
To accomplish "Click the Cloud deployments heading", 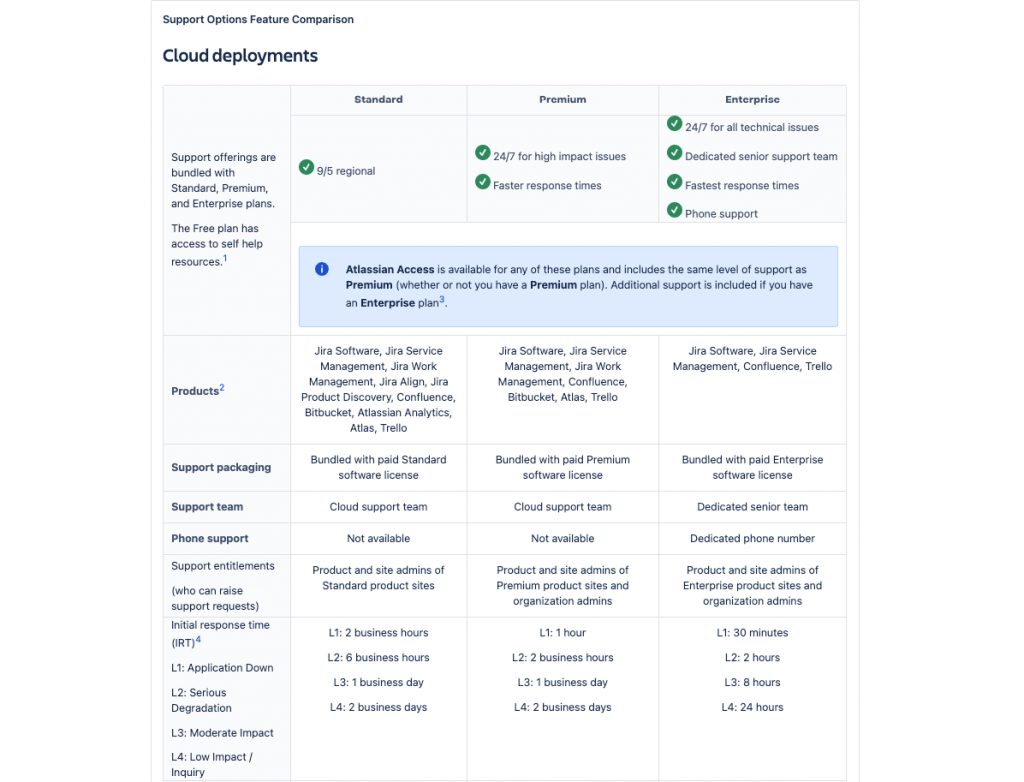I will (x=240, y=56).
